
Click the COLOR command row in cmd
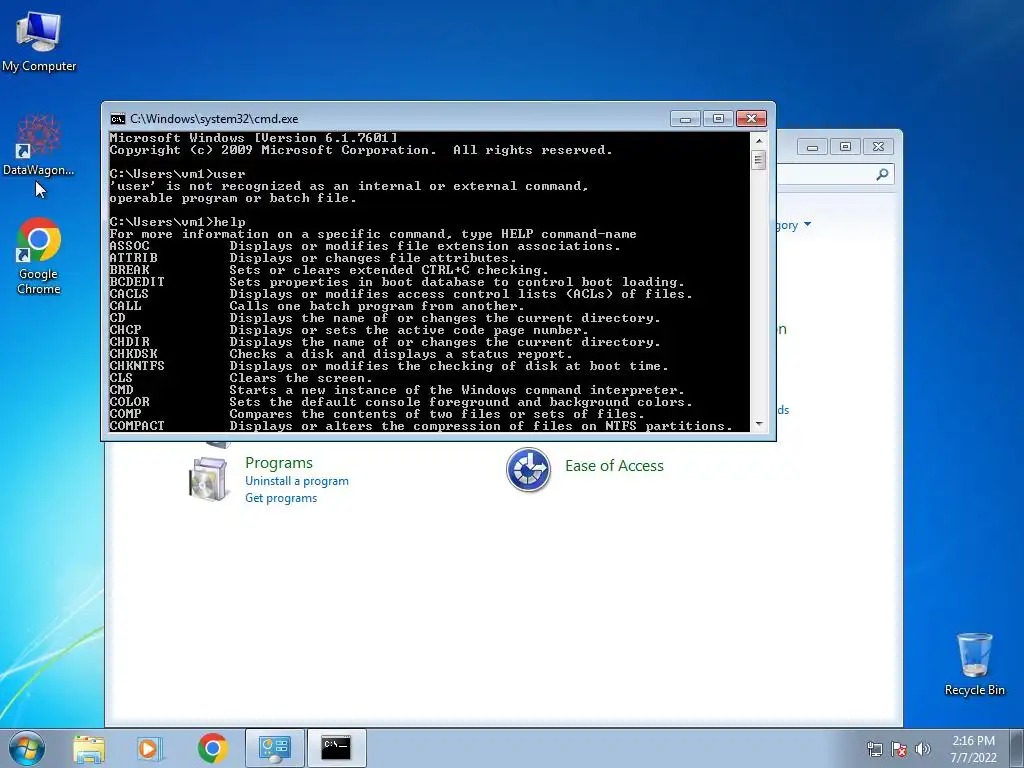click(x=401, y=402)
